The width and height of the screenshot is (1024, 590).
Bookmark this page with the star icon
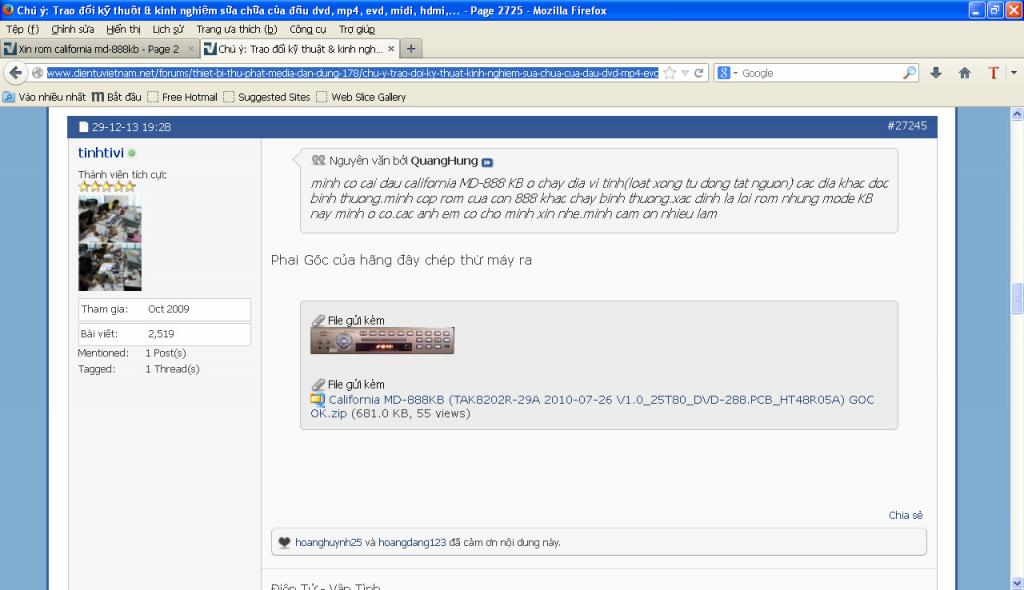(x=669, y=73)
